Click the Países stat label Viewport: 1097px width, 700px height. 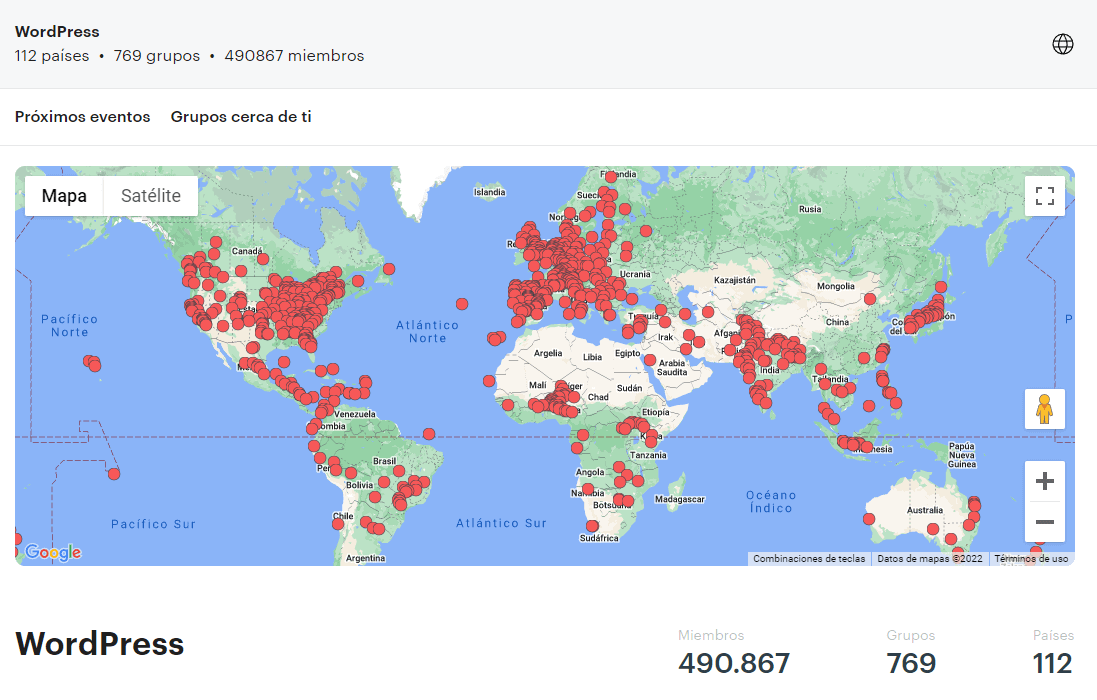1053,635
